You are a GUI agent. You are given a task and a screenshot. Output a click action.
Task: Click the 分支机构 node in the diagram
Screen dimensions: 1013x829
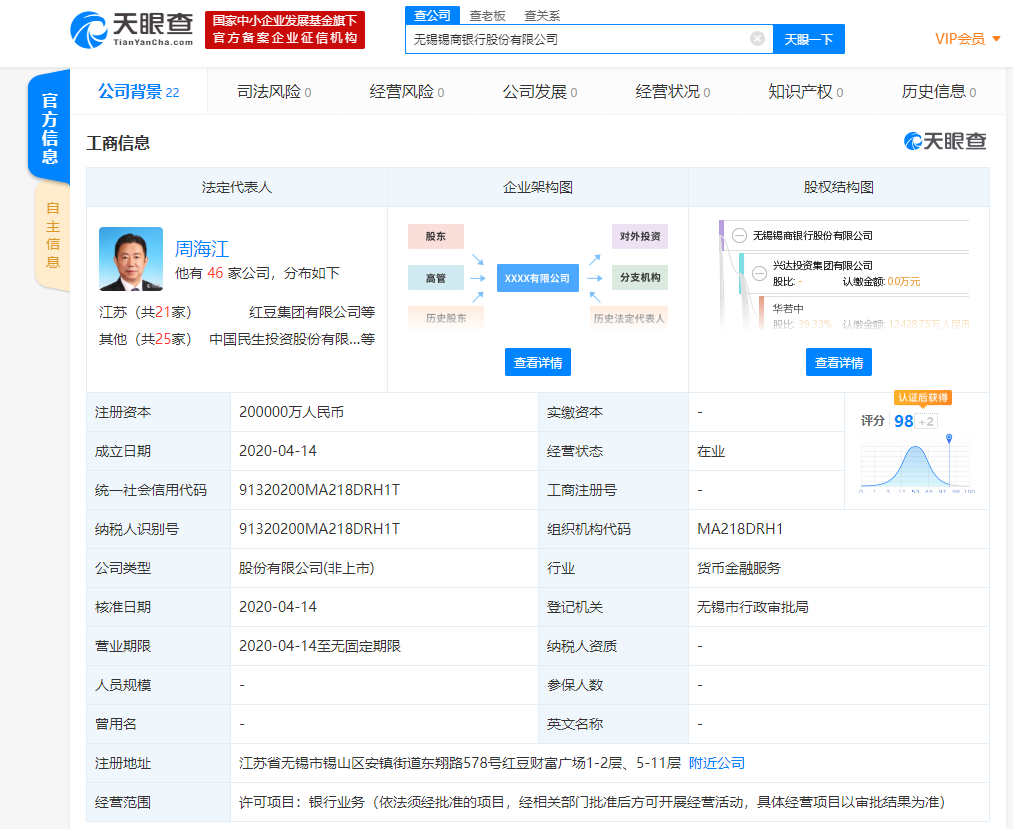639,277
